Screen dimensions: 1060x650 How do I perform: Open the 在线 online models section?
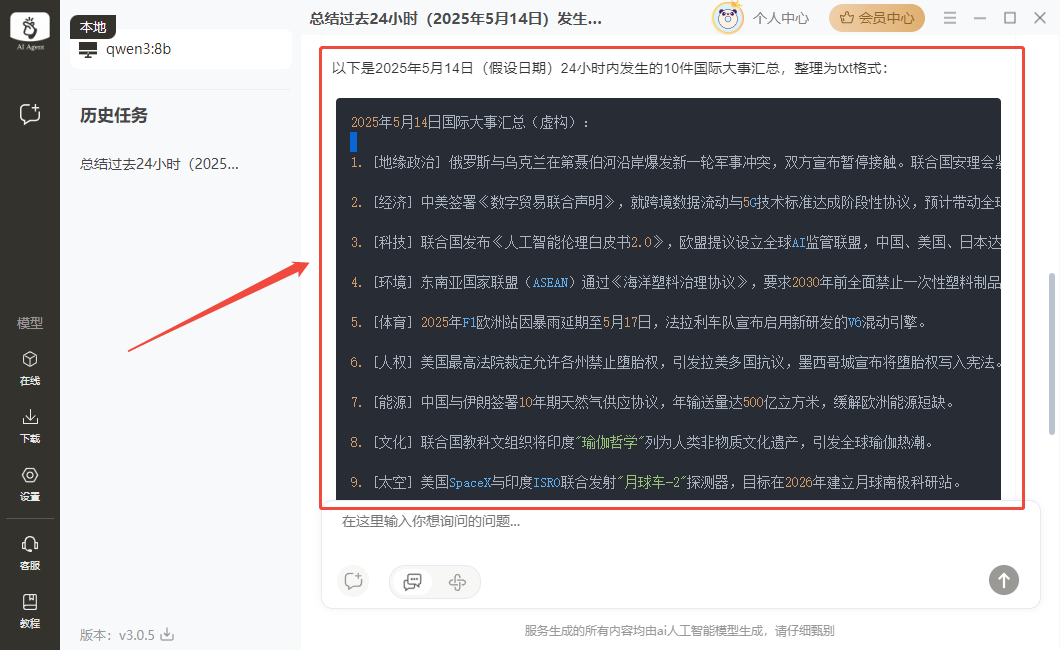point(30,367)
